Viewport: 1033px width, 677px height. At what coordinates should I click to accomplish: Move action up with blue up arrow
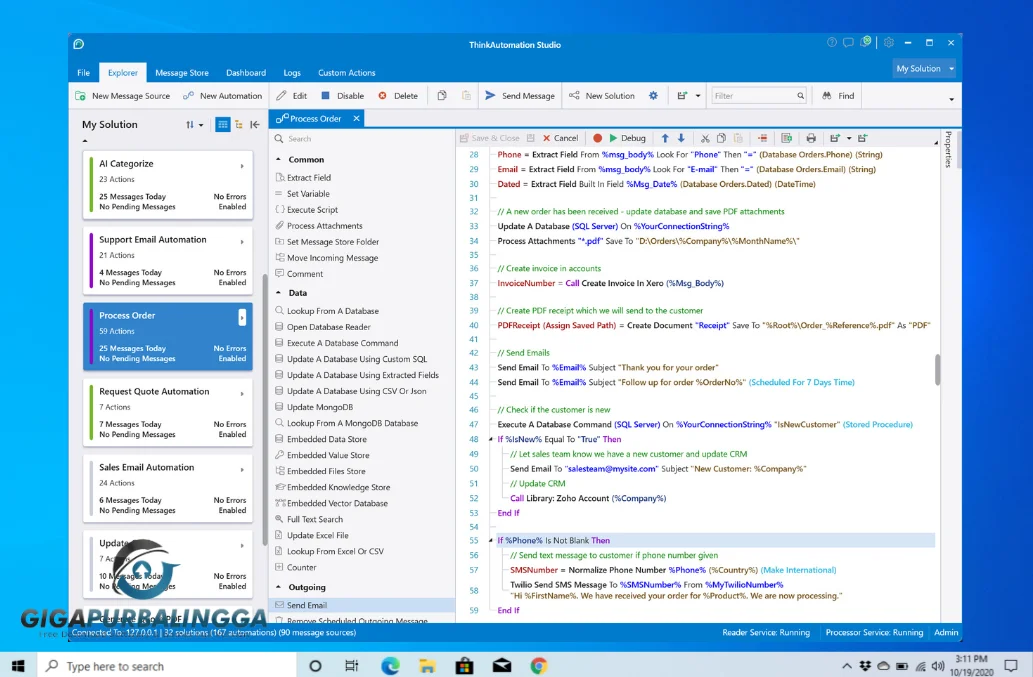[665, 138]
